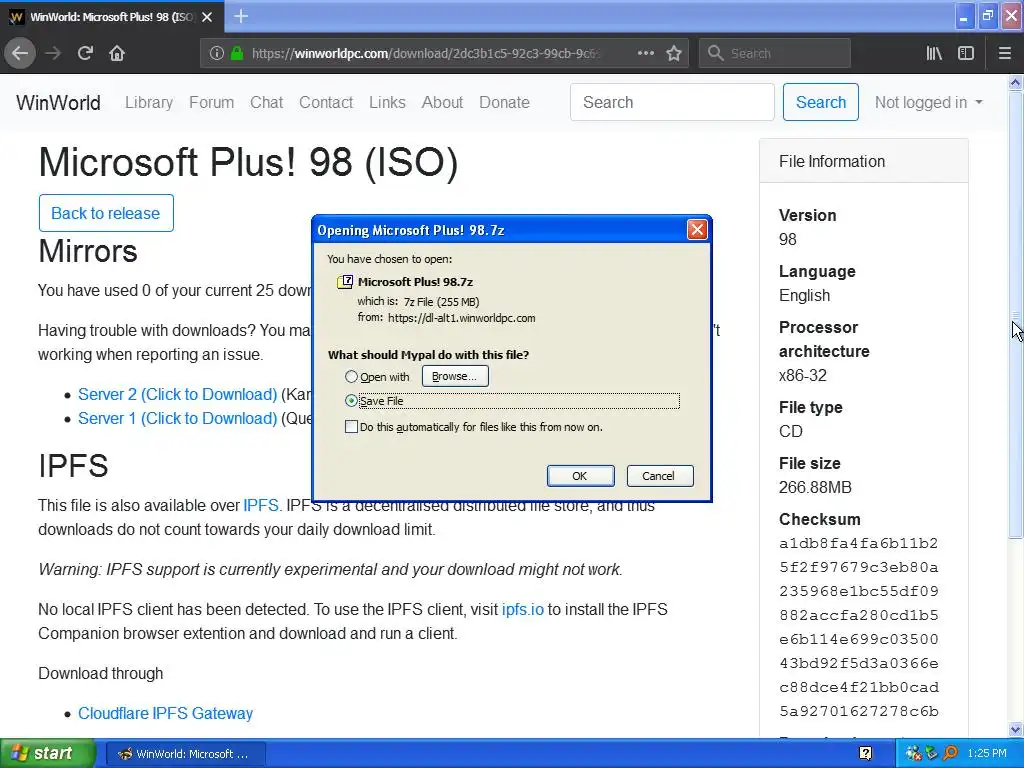Click the orange magnifier tray icon
The width and height of the screenshot is (1024, 768).
click(x=950, y=753)
